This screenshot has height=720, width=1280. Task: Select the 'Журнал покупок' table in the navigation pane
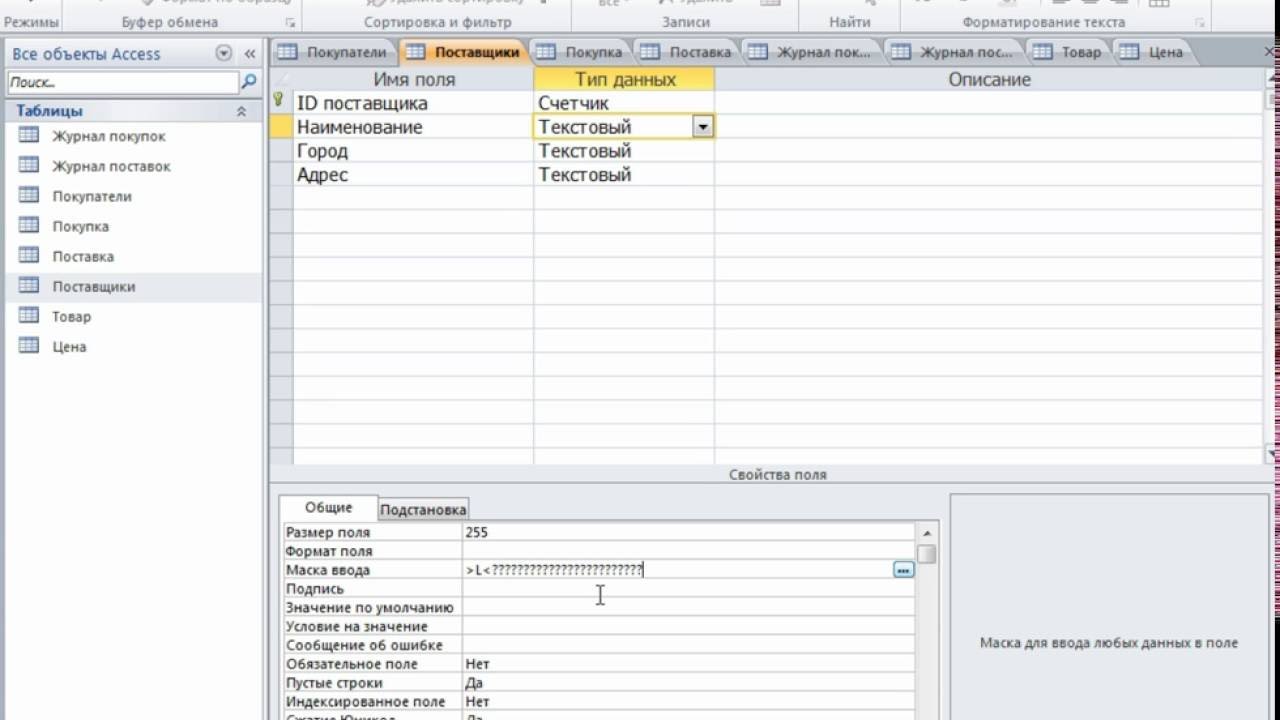coord(109,136)
